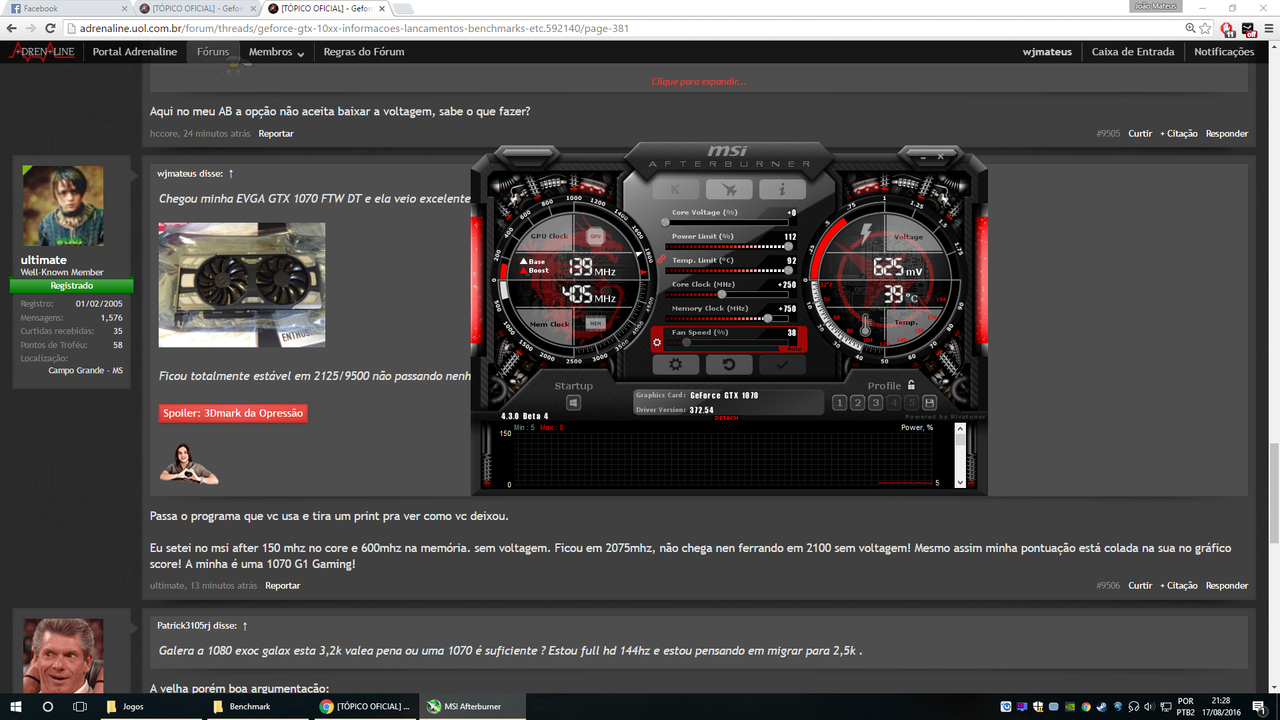Toggle power and temp limit link icon
Image resolution: width=1280 pixels, height=720 pixels.
coord(661,258)
